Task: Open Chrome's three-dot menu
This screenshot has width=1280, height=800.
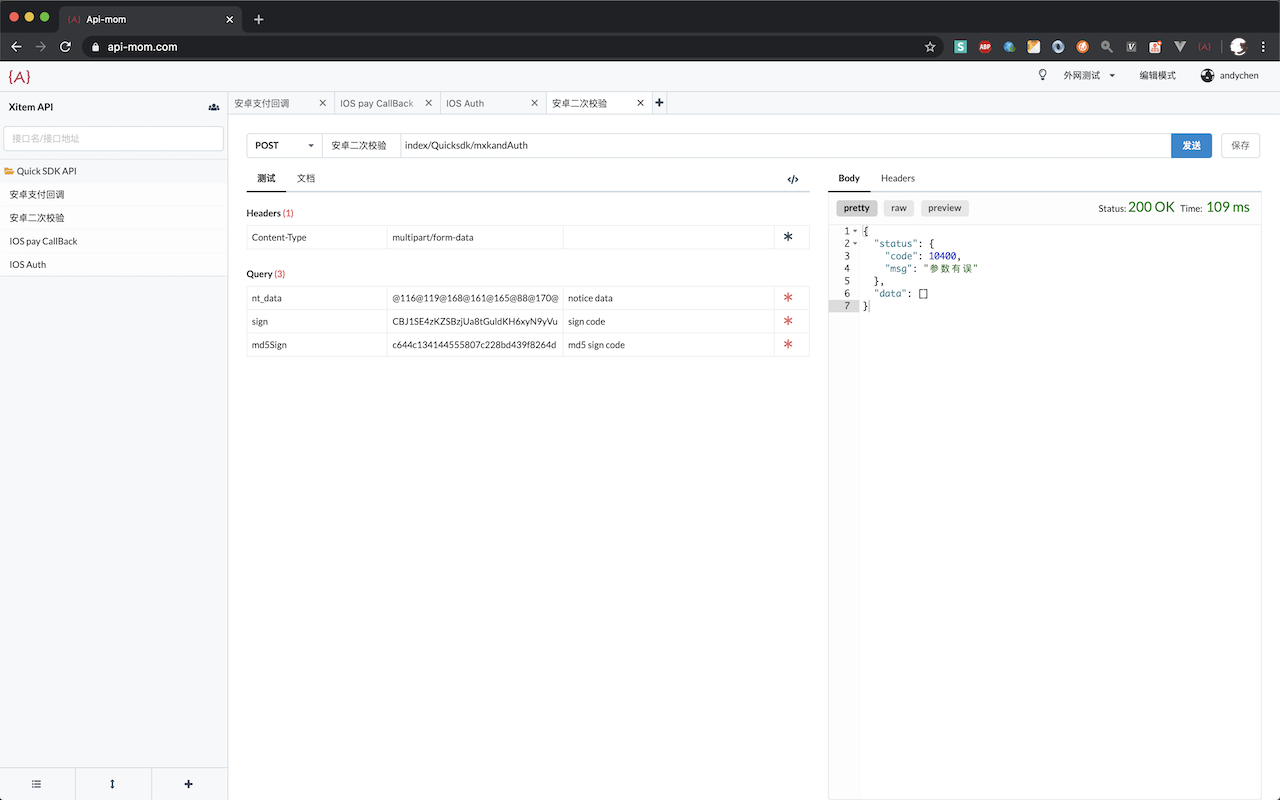Action: [1264, 47]
